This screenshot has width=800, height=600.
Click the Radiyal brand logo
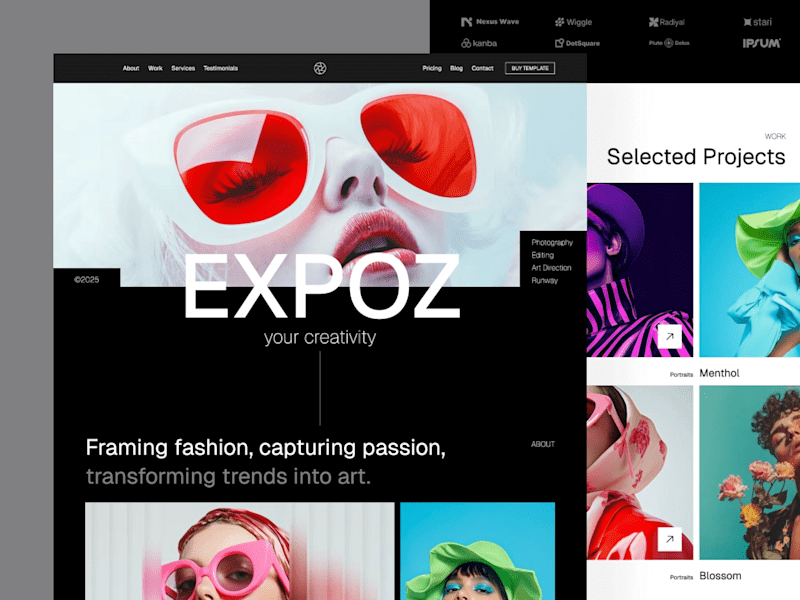click(x=666, y=22)
